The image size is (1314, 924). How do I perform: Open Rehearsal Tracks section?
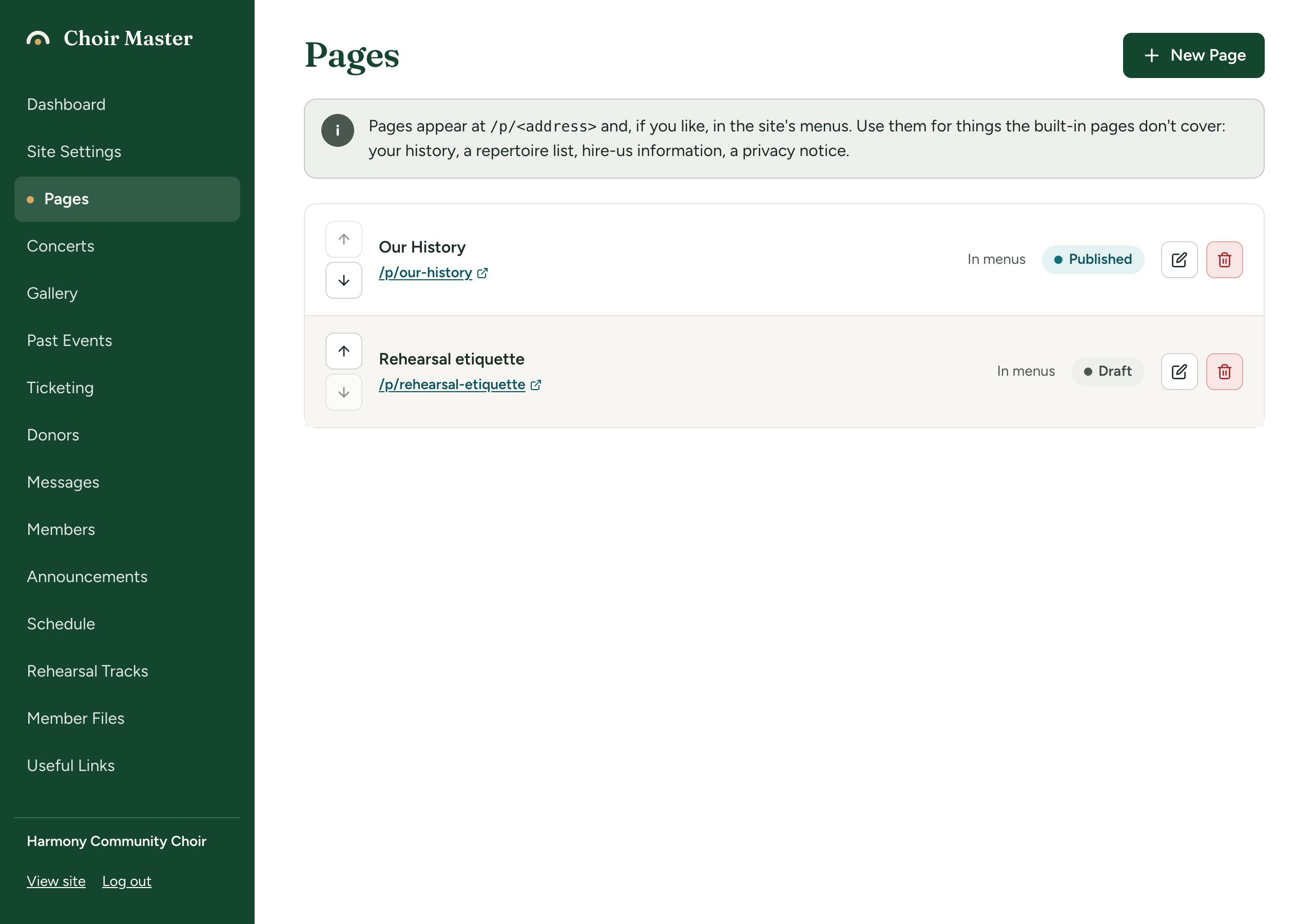127,671
